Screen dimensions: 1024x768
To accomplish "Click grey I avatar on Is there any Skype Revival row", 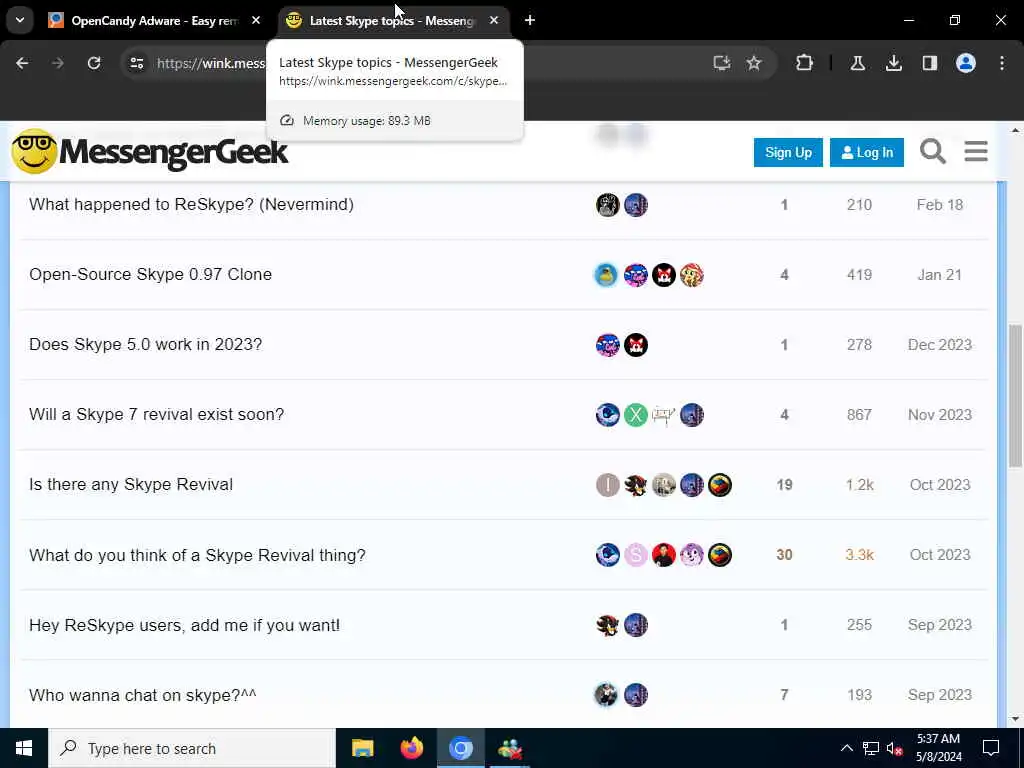I will coord(607,485).
